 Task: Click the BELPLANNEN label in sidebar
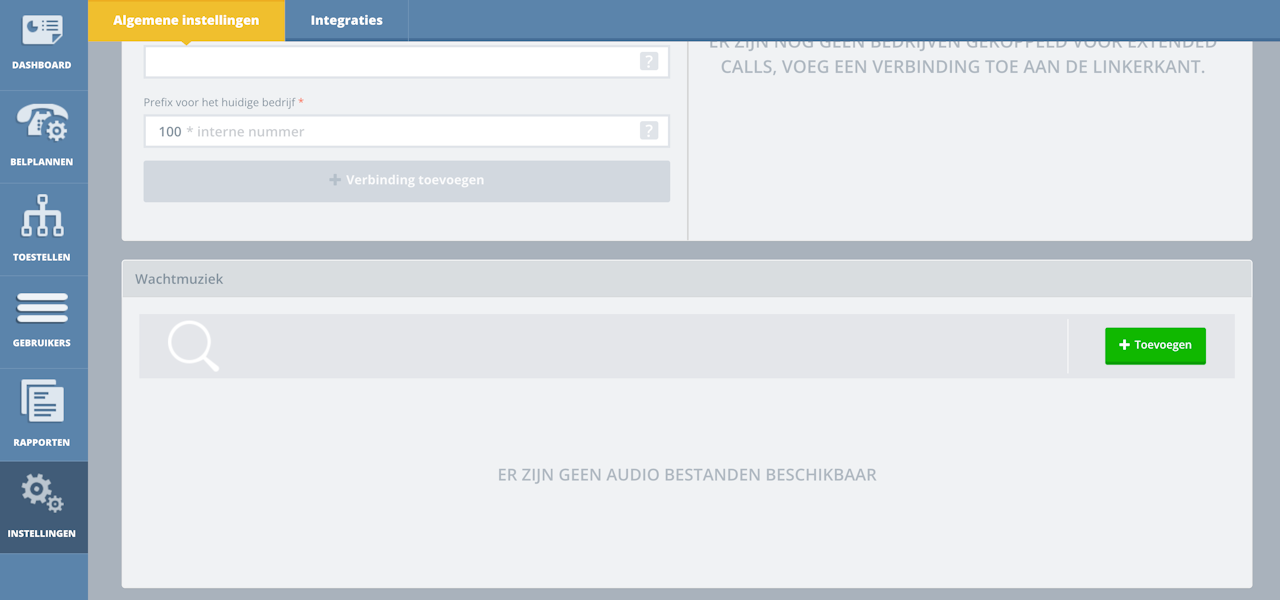pos(42,162)
